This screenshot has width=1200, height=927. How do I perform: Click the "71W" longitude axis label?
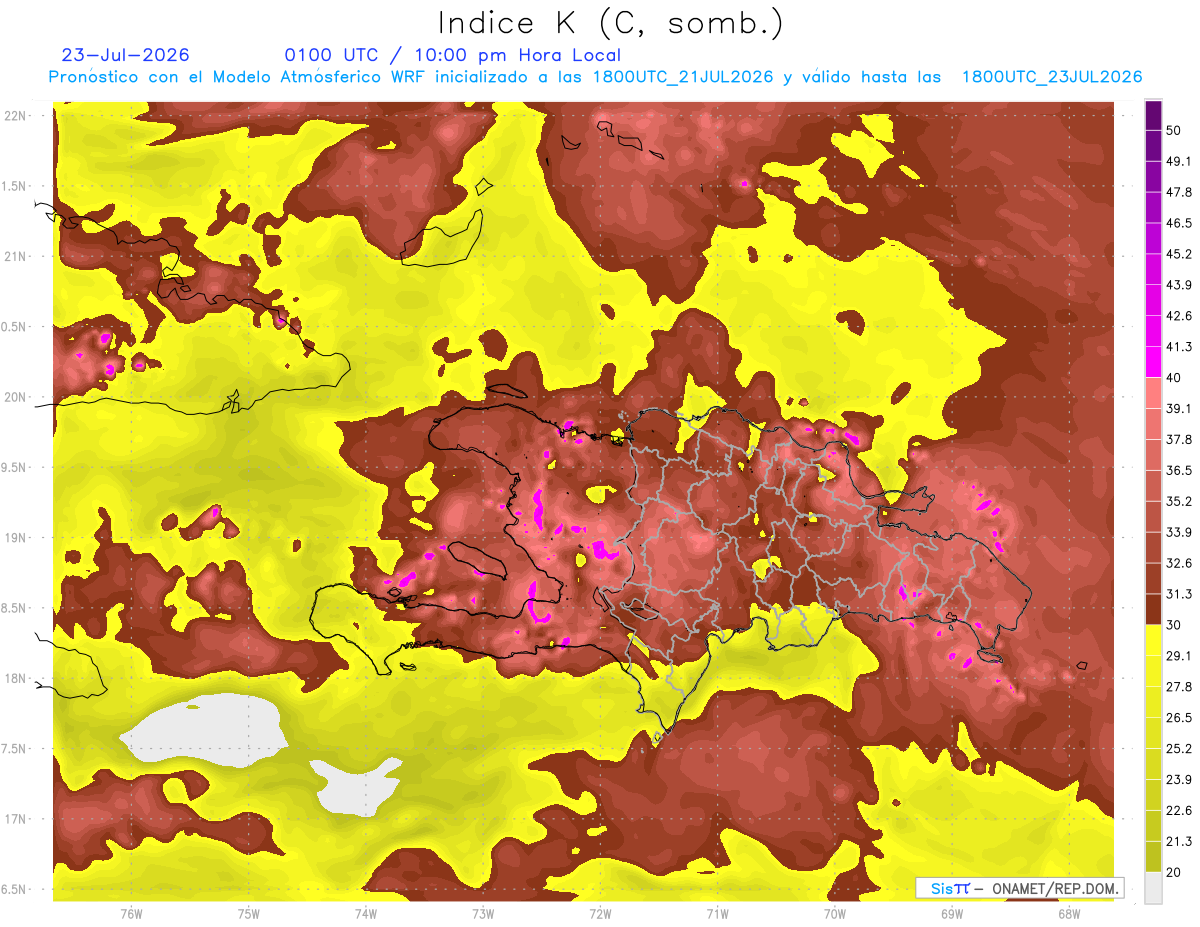tap(717, 913)
